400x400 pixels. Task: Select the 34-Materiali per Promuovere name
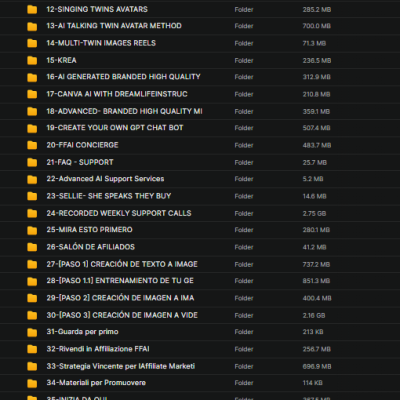(96, 383)
